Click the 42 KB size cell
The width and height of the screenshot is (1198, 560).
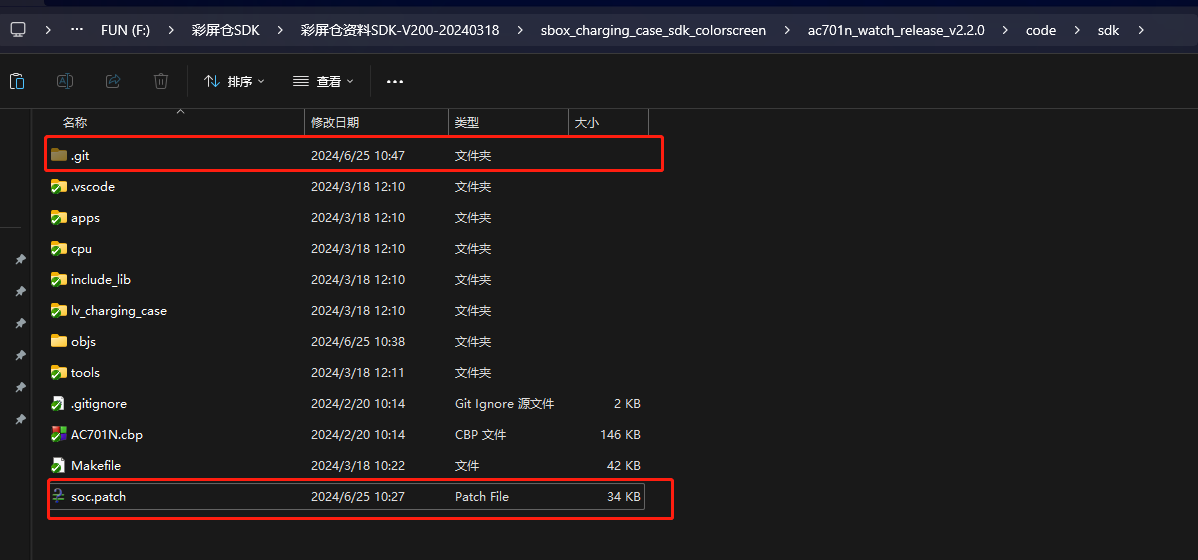pos(623,465)
